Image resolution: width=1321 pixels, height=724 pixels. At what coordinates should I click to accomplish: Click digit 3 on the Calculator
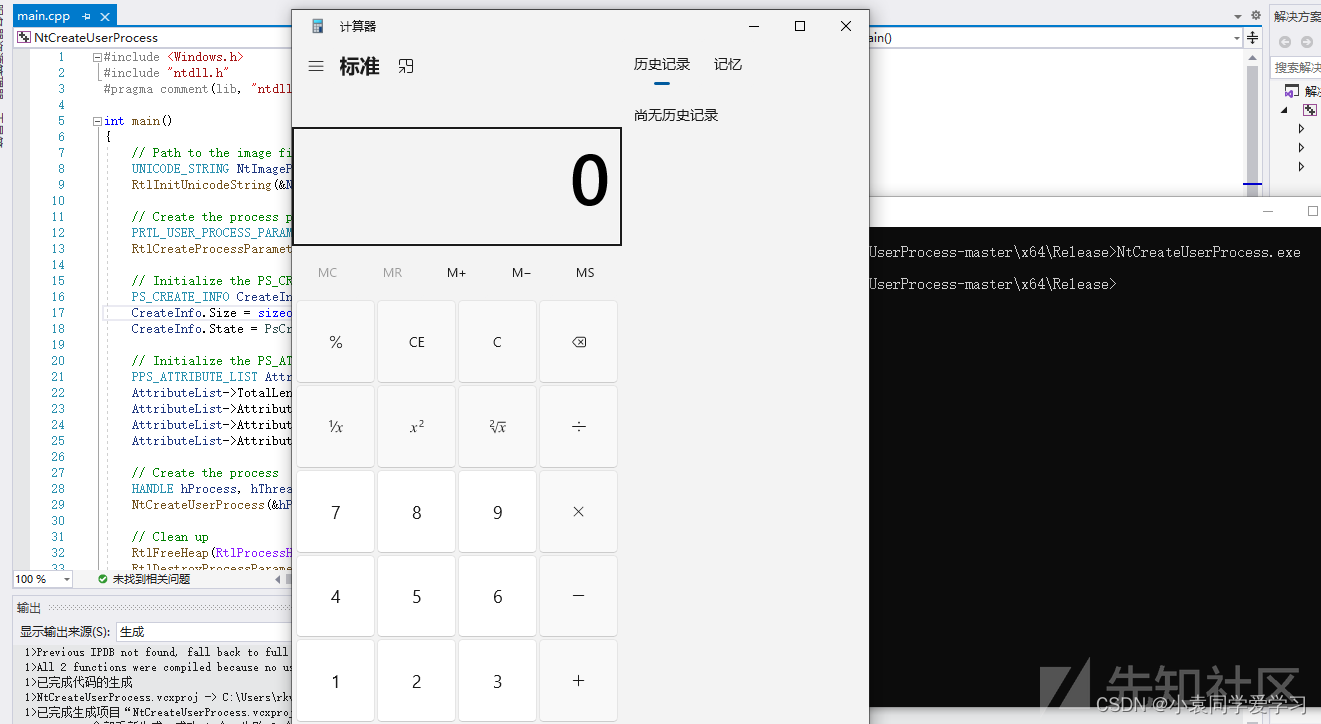(497, 681)
